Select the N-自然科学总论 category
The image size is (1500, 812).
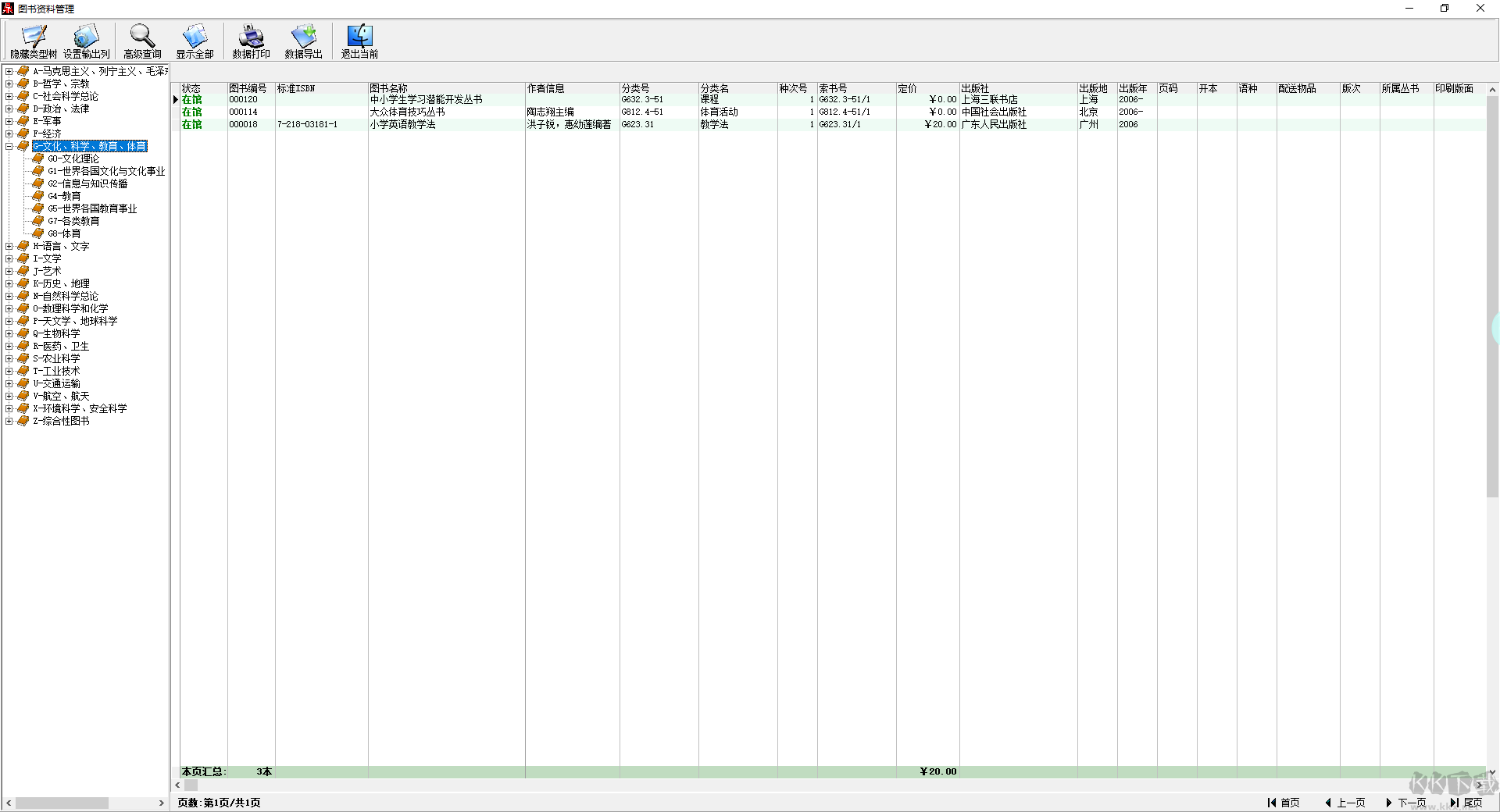coord(66,296)
